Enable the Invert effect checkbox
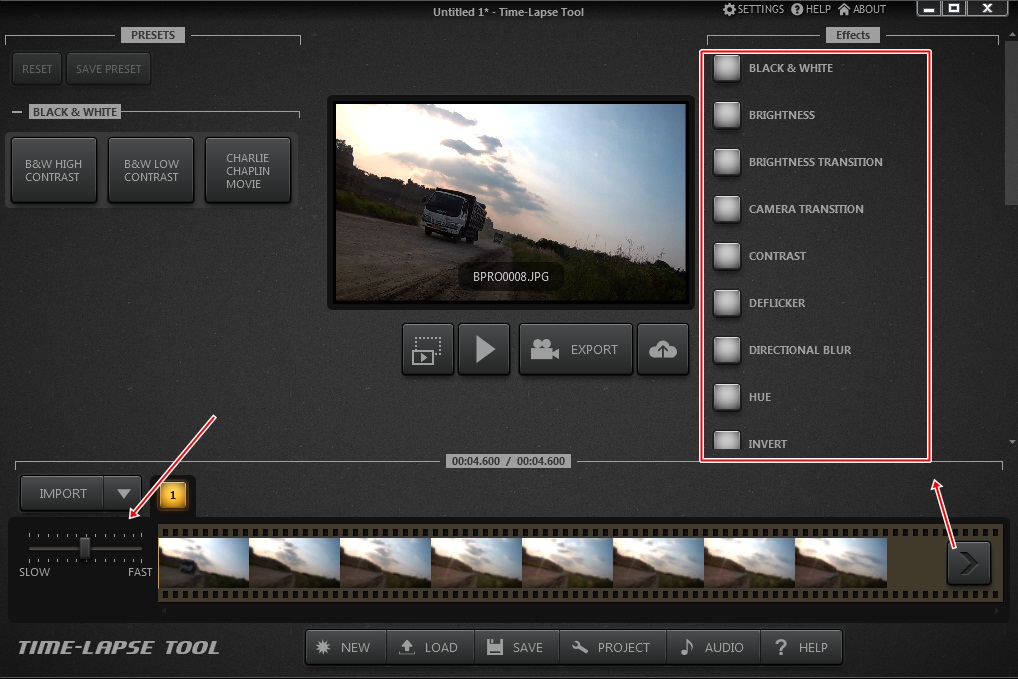 pyautogui.click(x=726, y=441)
